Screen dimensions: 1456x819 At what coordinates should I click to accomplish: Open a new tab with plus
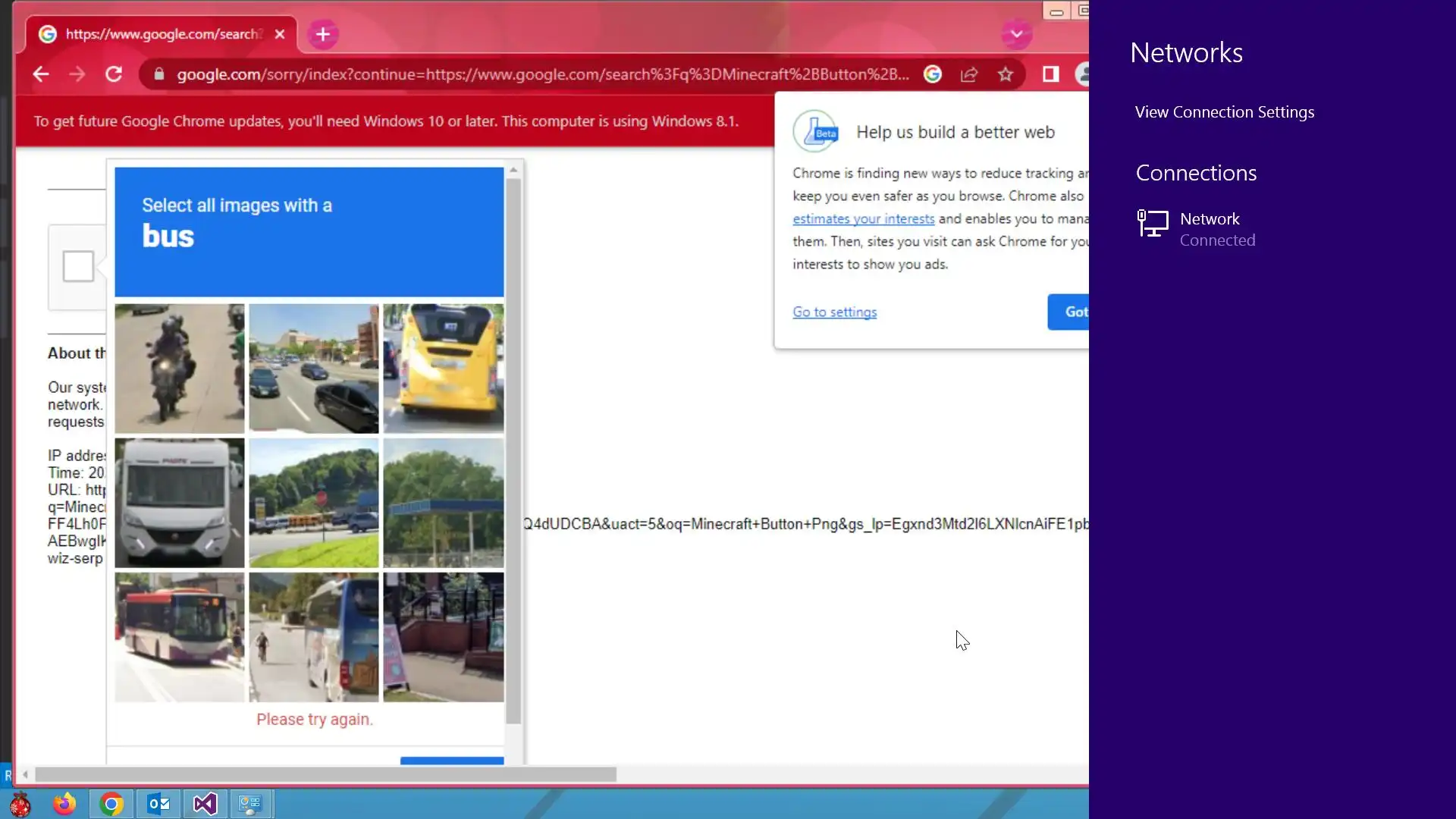[323, 34]
